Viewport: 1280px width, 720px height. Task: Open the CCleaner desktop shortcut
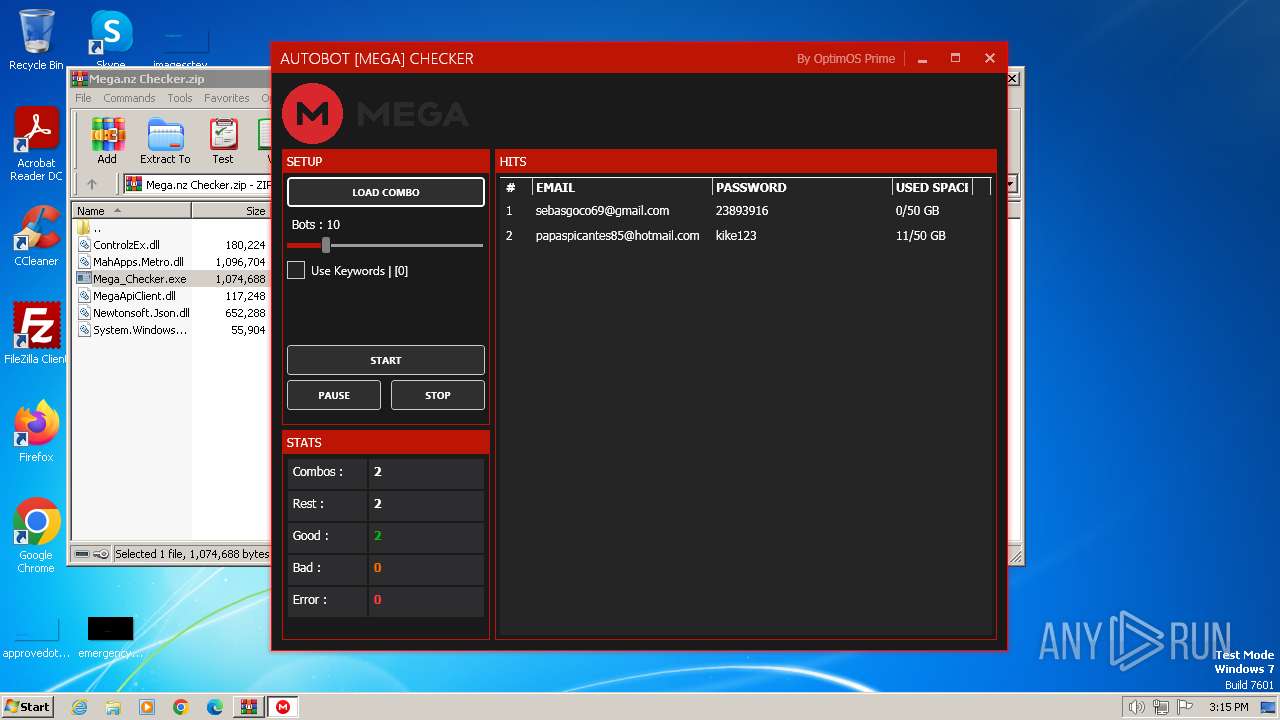click(x=36, y=236)
